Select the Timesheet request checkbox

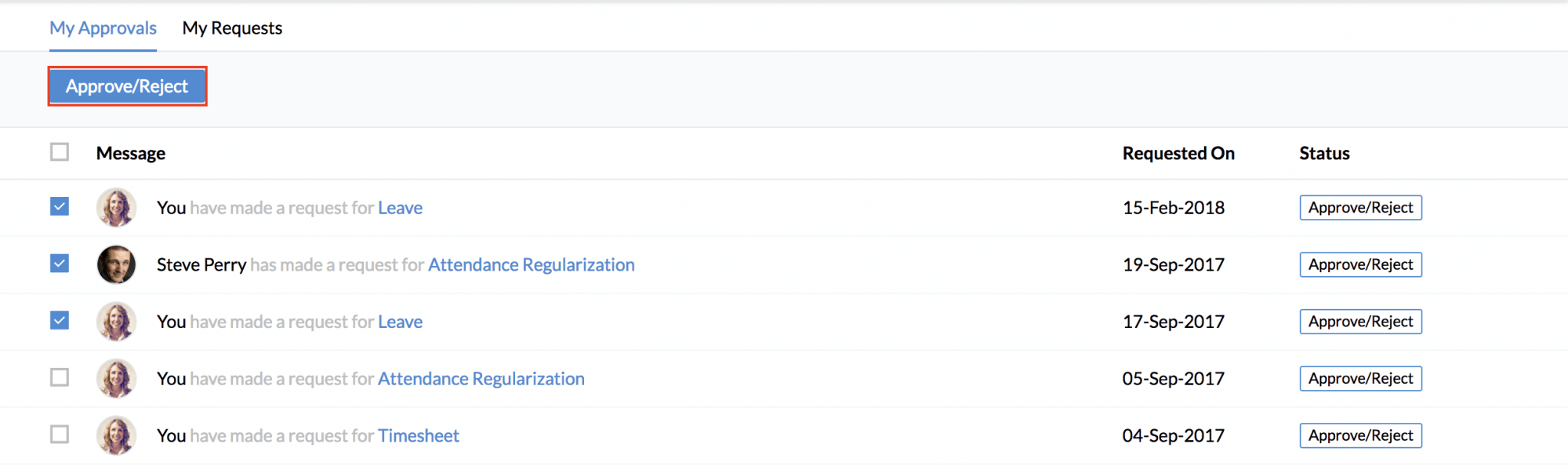(60, 434)
